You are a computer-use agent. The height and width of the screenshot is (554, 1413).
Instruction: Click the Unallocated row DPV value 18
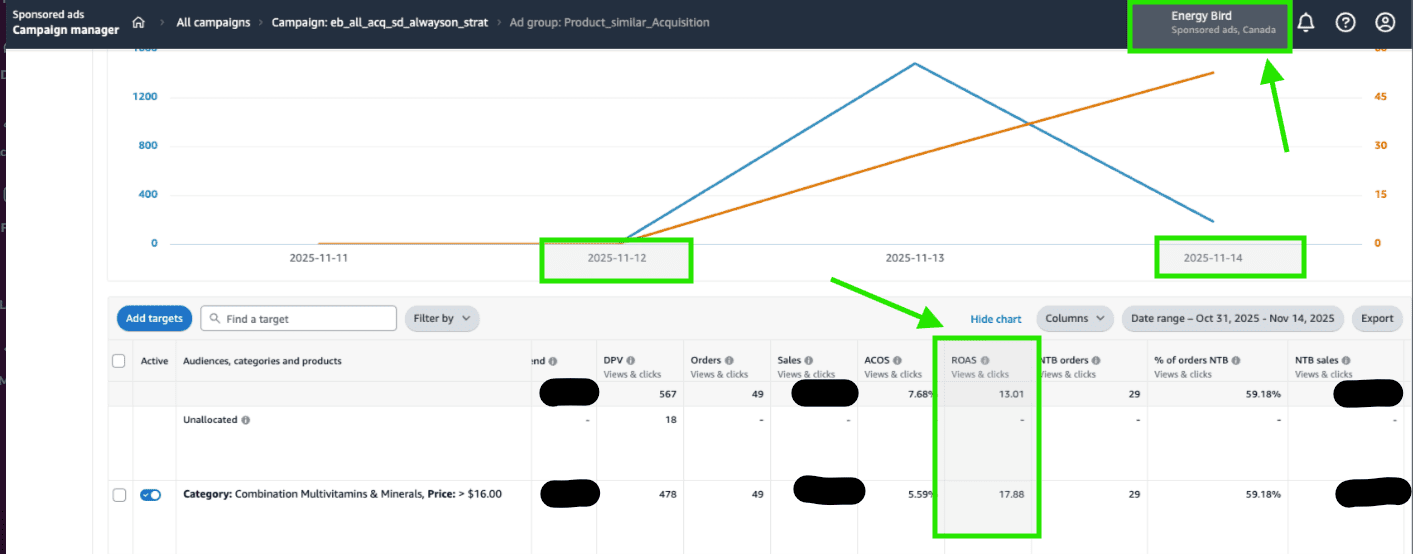tap(672, 420)
